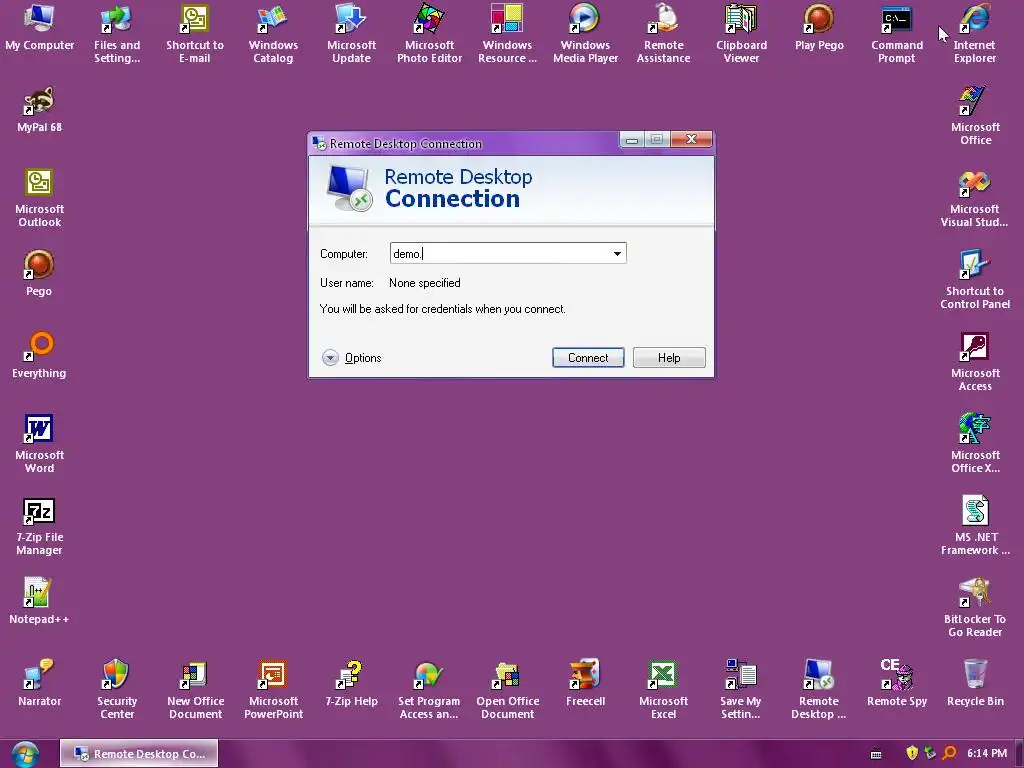The height and width of the screenshot is (768, 1024).
Task: Select Microsoft Excel desktop icon
Action: [x=664, y=690]
